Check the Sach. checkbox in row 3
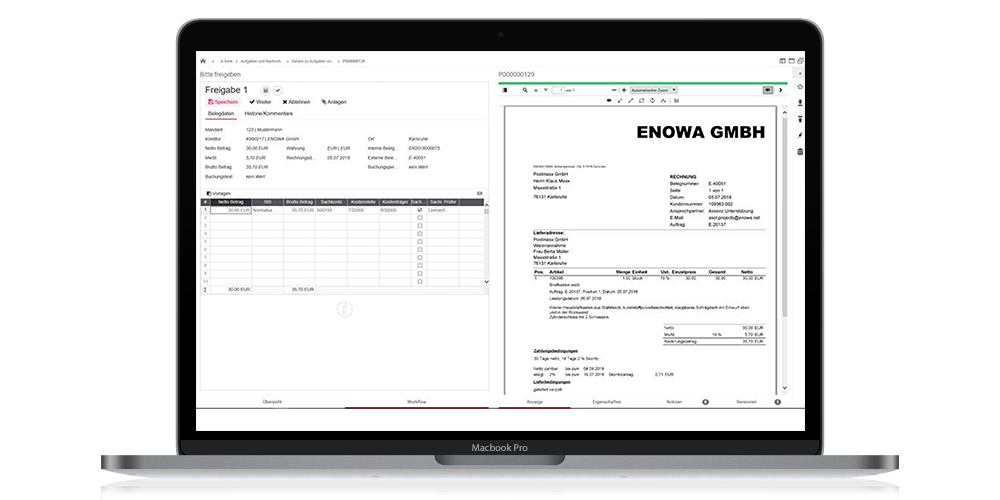 (x=419, y=226)
